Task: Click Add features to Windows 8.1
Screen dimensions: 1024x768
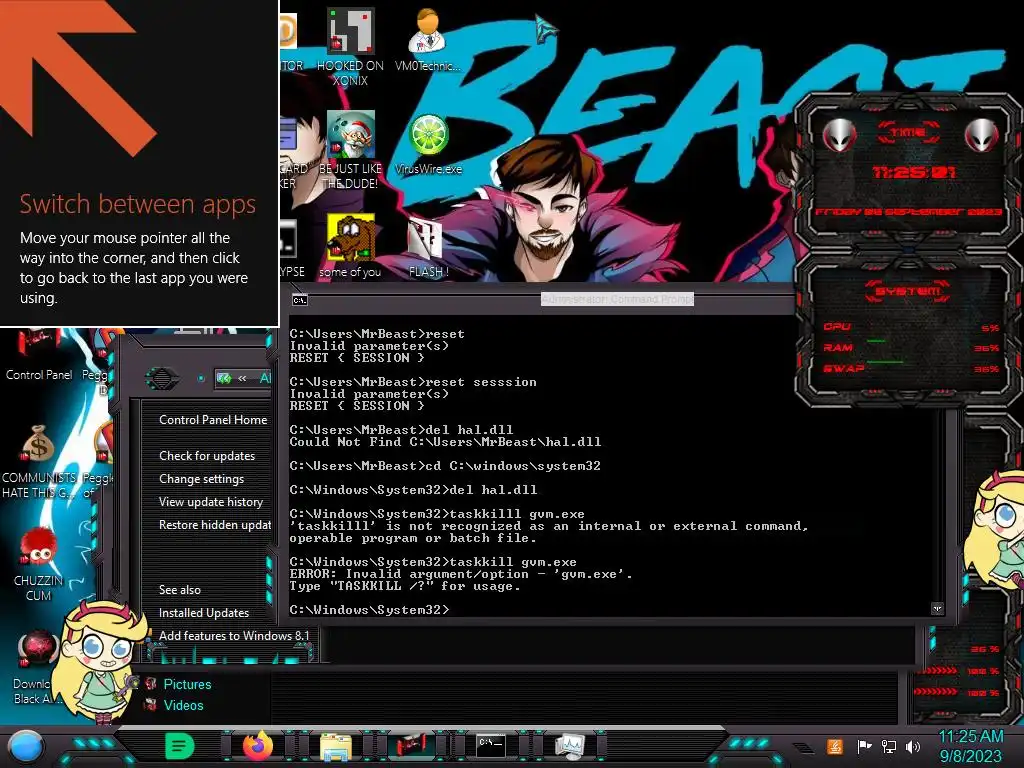Action: pyautogui.click(x=234, y=635)
